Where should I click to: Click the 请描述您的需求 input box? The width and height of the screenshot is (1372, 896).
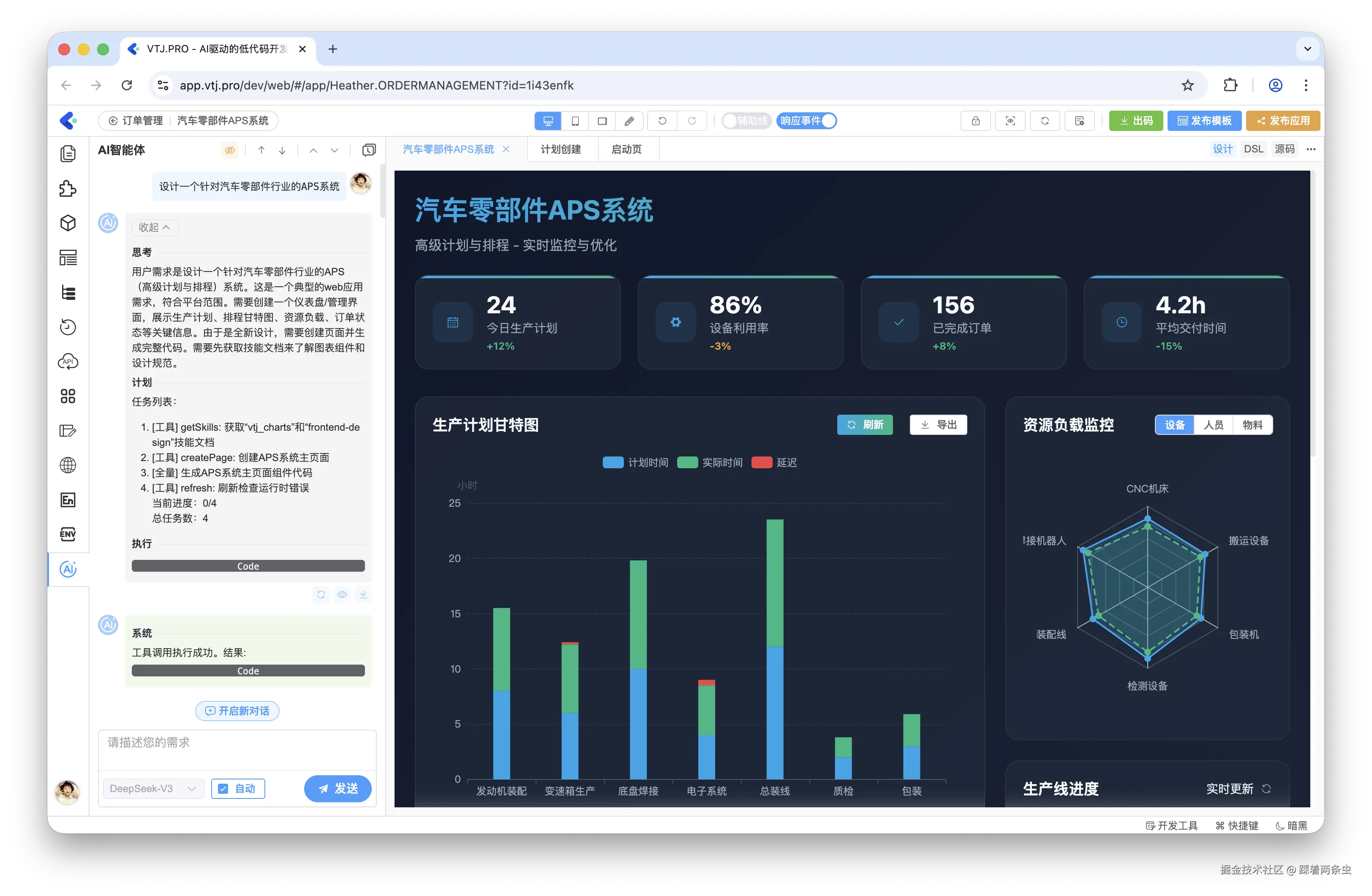tap(237, 749)
